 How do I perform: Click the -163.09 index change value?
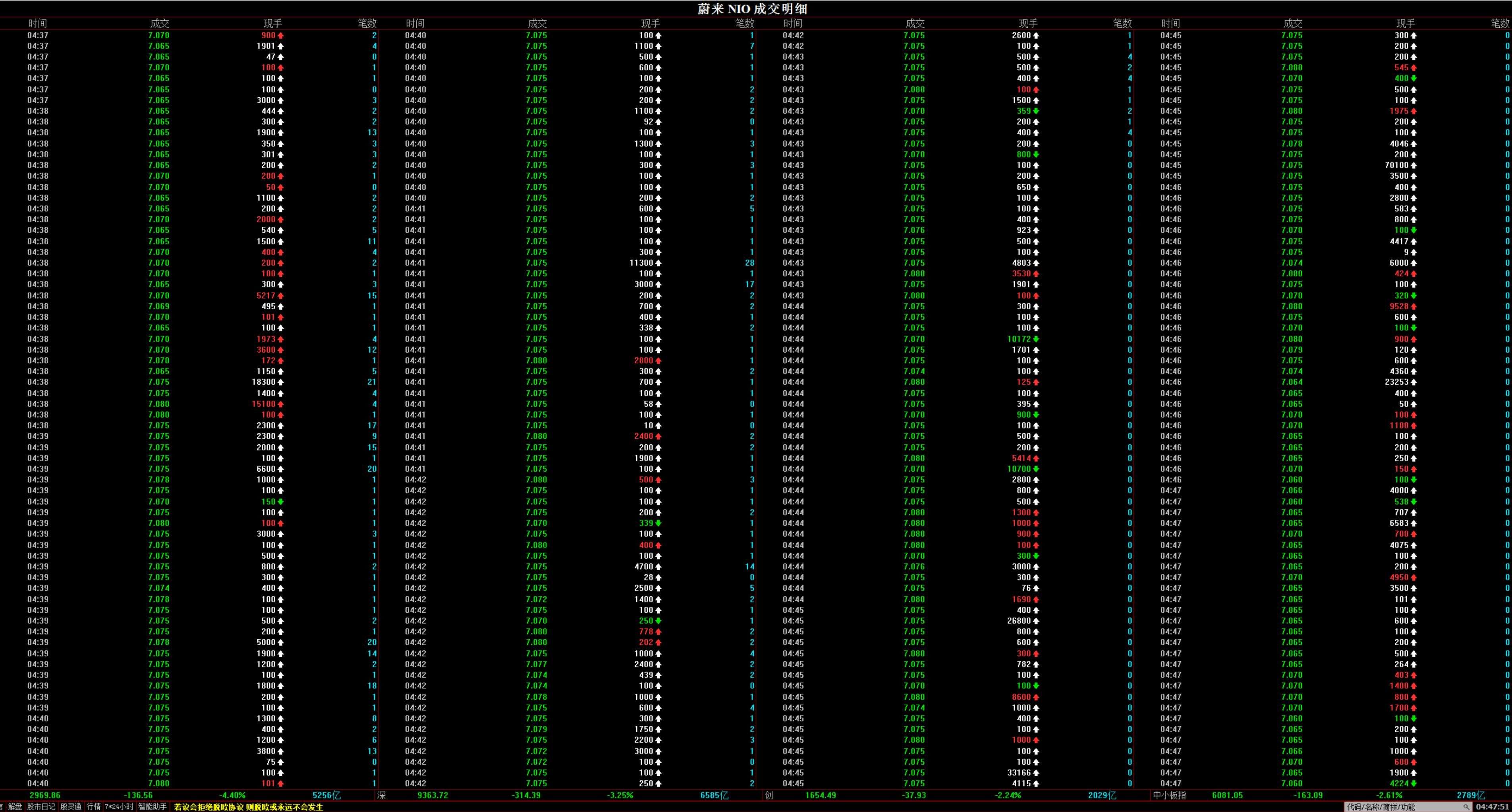coord(1308,796)
